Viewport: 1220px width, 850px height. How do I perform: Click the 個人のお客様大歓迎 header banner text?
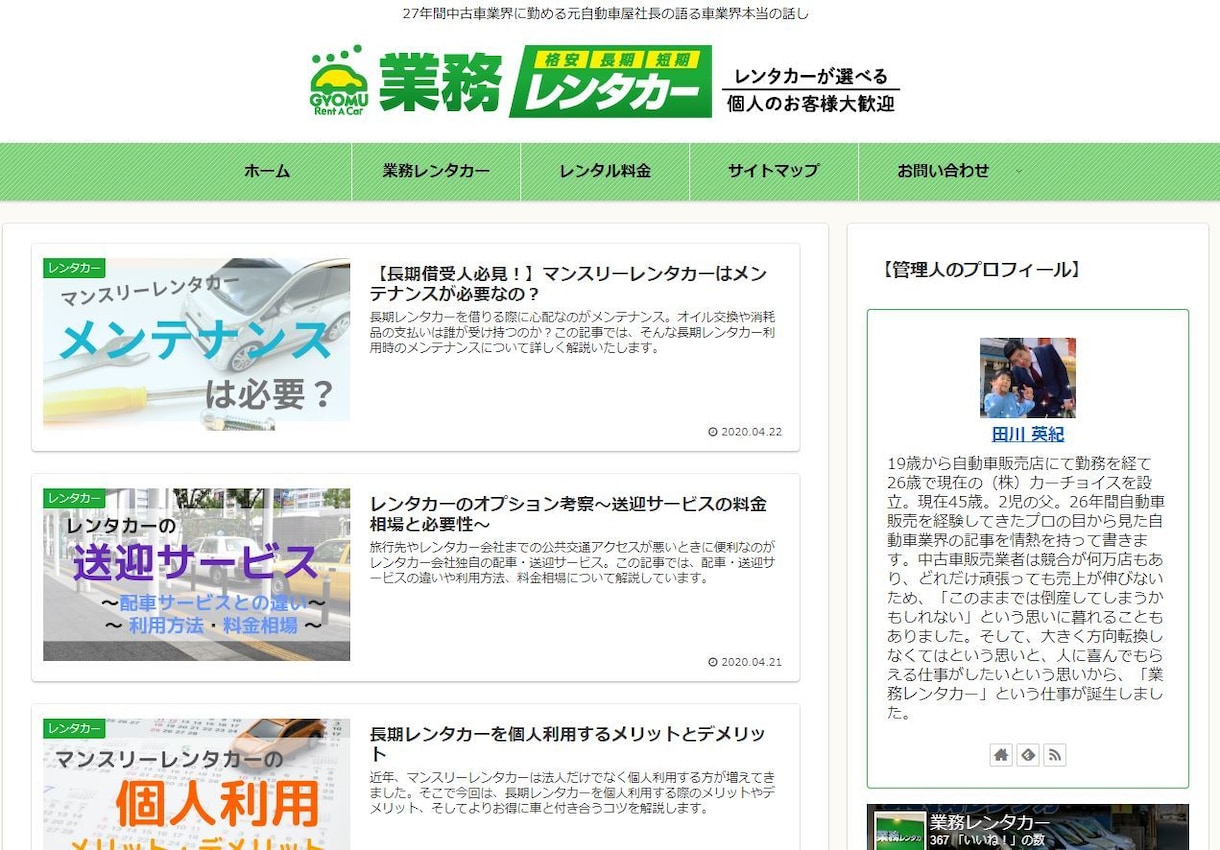click(811, 103)
